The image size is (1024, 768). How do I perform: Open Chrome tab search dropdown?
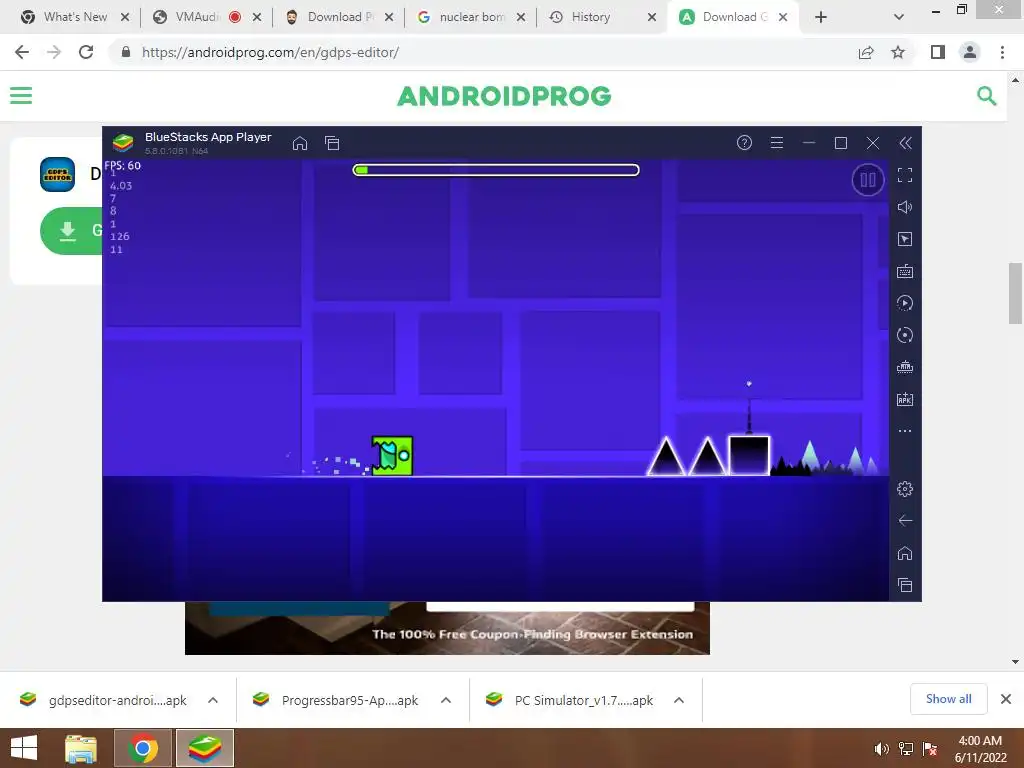click(x=899, y=17)
